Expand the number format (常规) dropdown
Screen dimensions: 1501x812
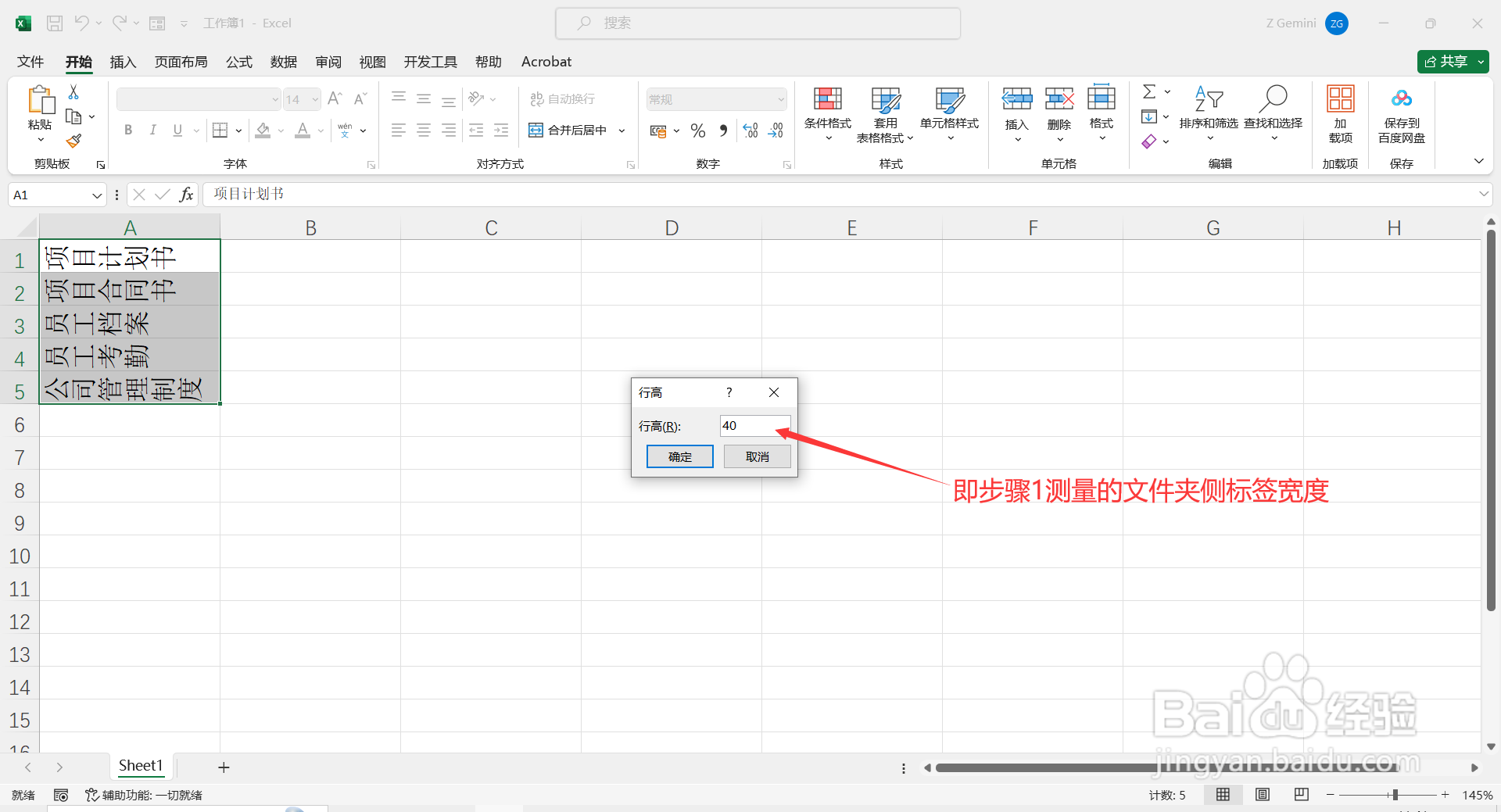point(781,99)
